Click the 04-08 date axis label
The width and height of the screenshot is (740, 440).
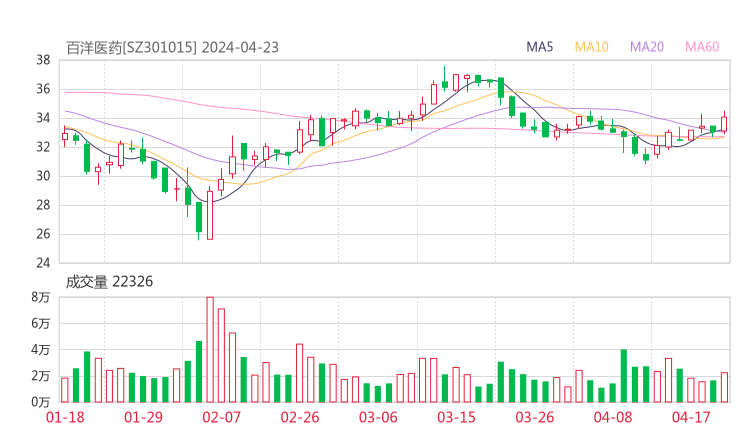pyautogui.click(x=613, y=417)
